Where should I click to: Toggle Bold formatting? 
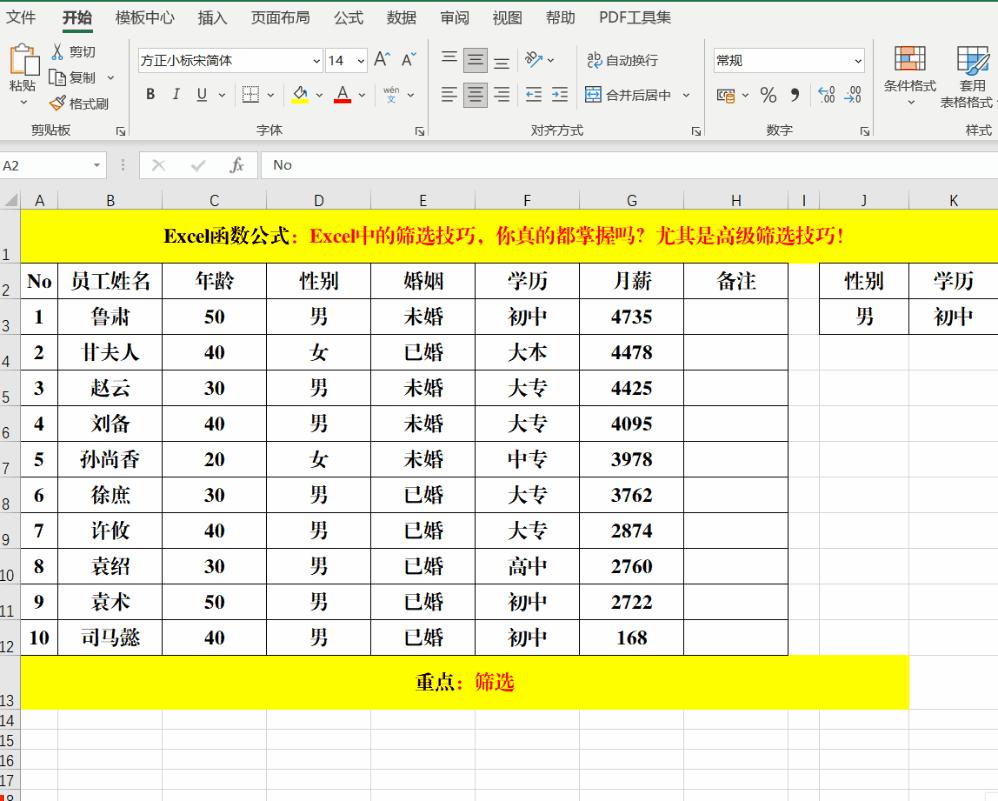click(150, 94)
